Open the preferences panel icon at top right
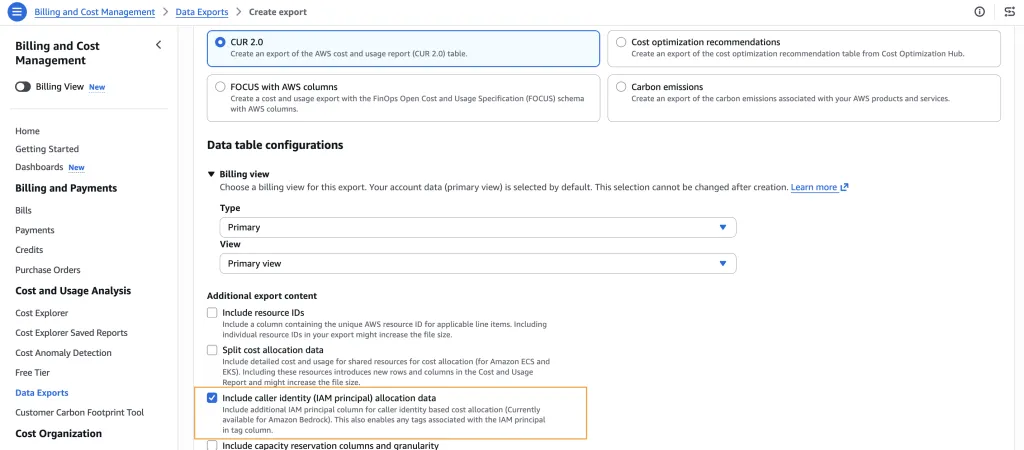 coord(1010,12)
